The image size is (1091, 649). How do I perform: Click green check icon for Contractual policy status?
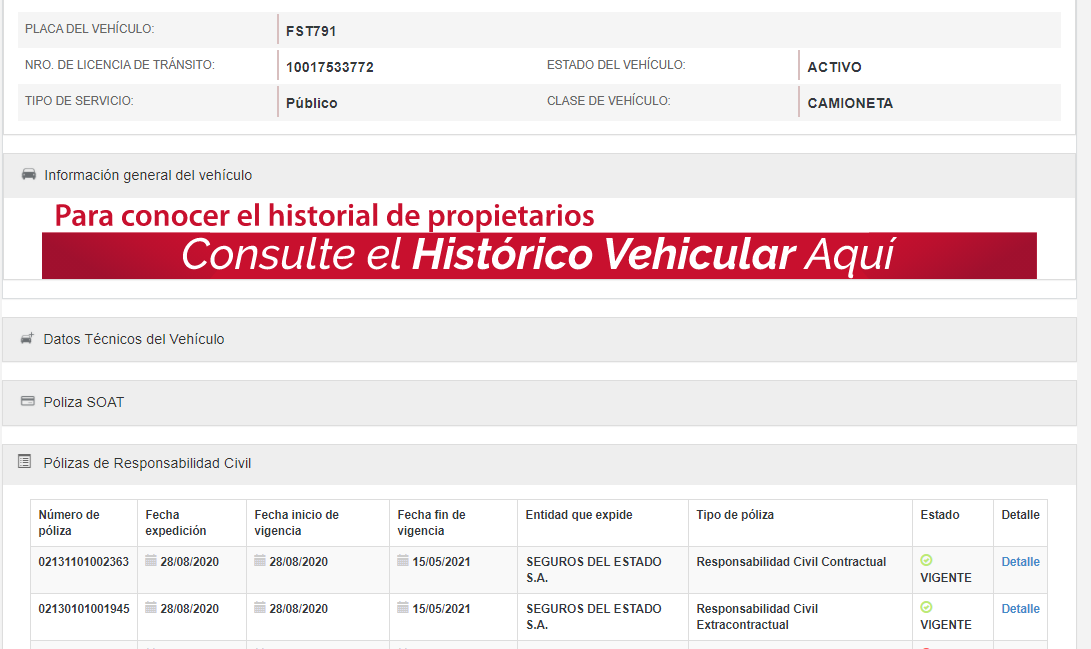[x=926, y=560]
